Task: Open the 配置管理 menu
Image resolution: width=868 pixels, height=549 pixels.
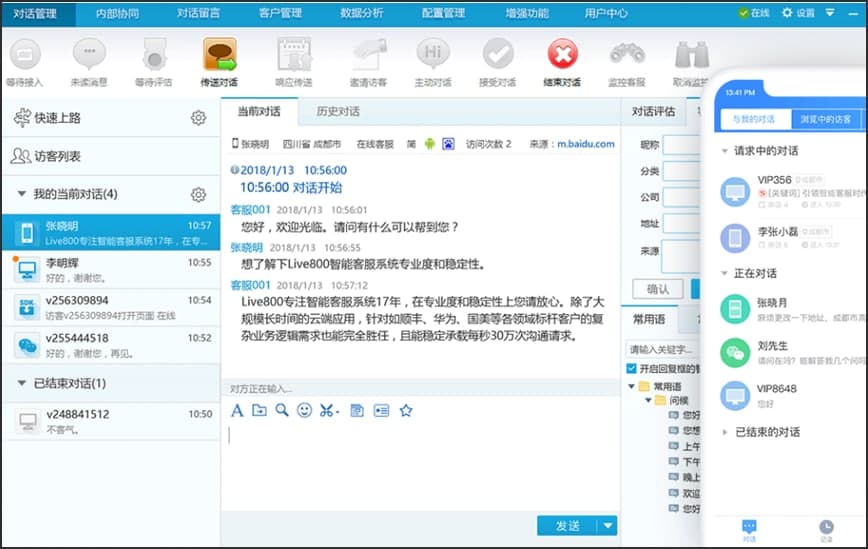Action: (x=443, y=13)
